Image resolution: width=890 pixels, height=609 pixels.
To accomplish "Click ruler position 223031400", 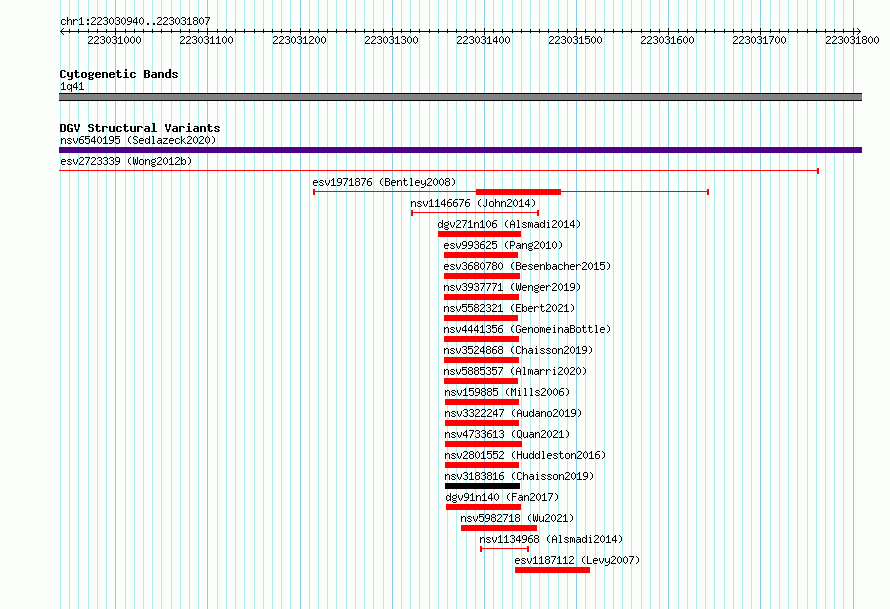I will (x=483, y=40).
